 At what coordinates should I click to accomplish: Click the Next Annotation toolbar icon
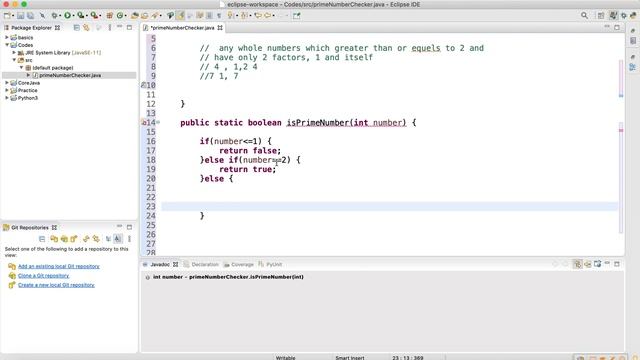231,16
